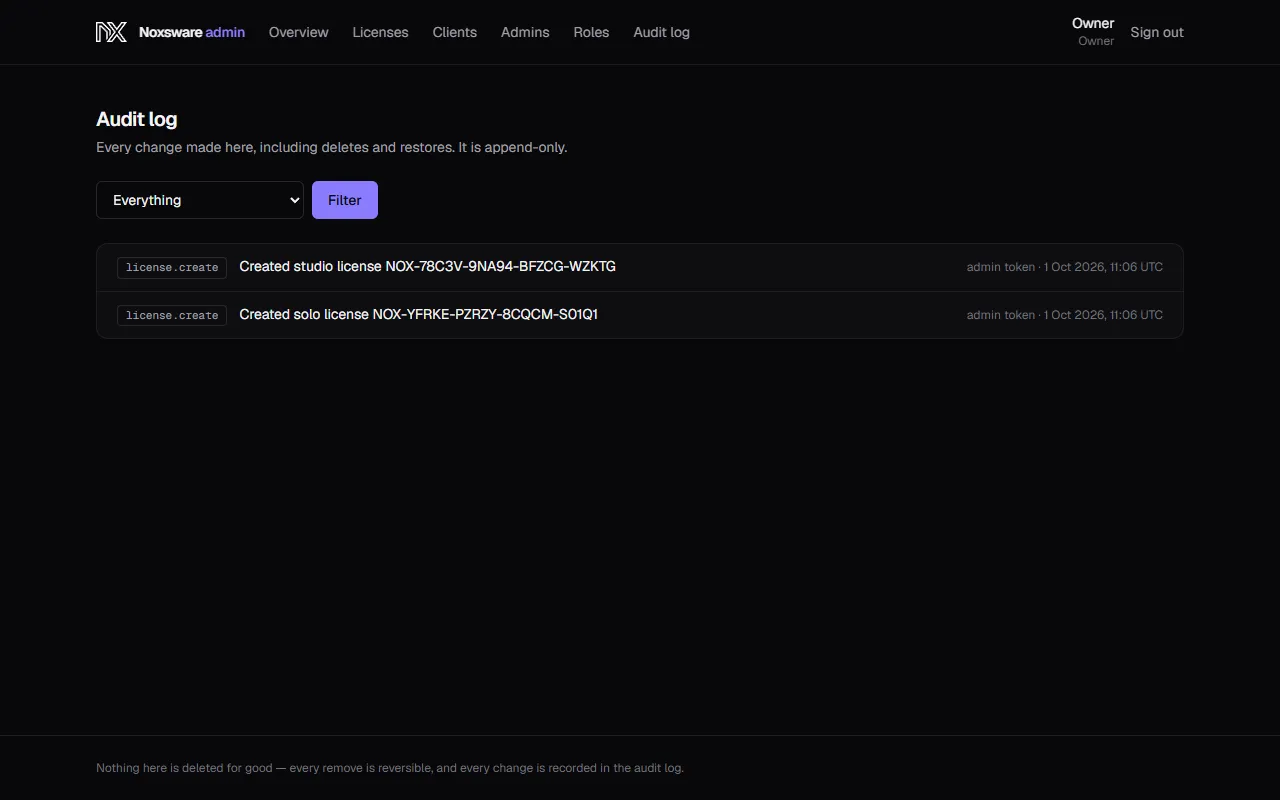Select the Audit log nav item
The height and width of the screenshot is (800, 1280).
661,32
